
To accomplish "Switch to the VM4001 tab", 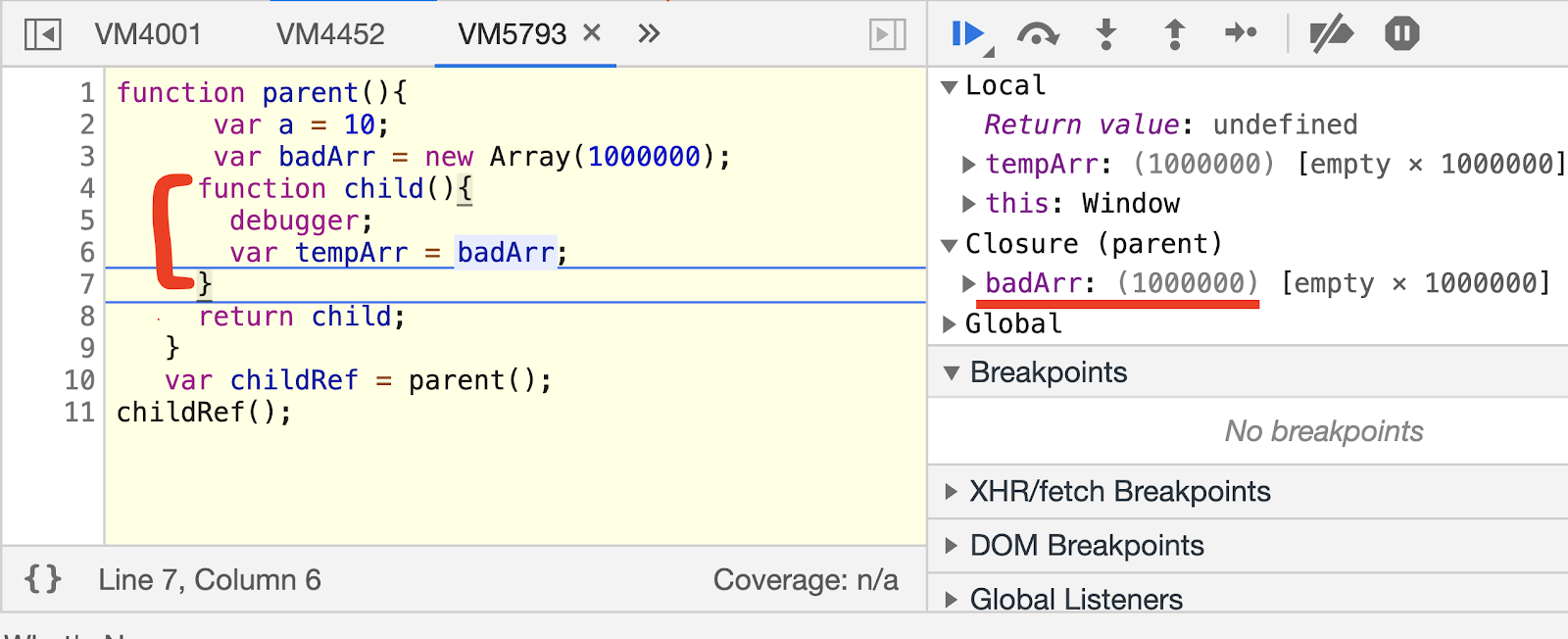I will [148, 34].
